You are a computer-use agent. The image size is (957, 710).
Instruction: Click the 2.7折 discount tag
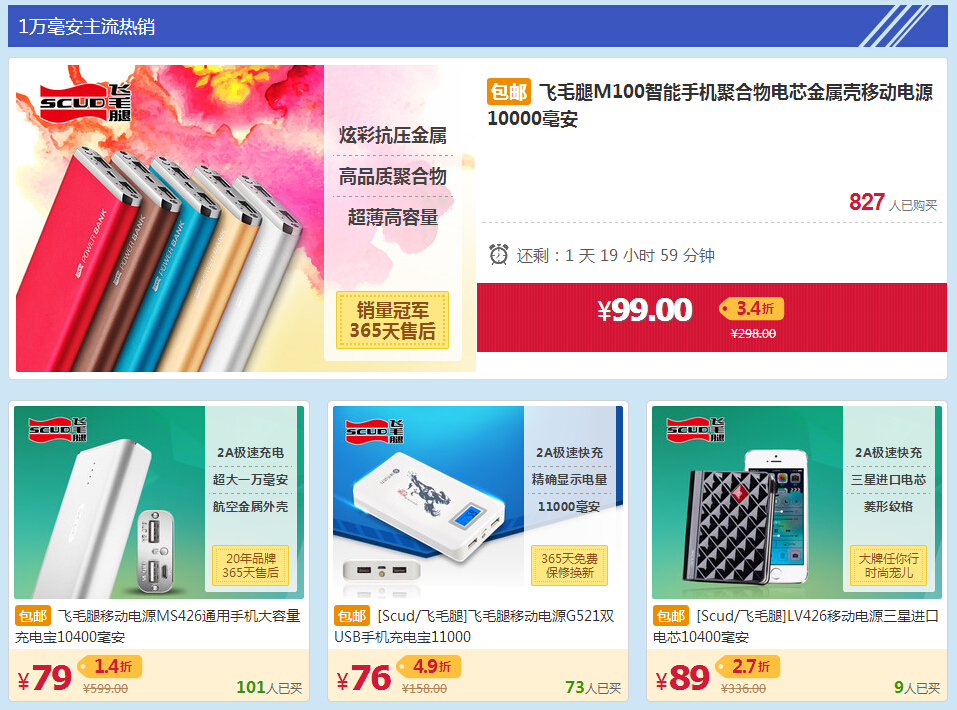coord(748,666)
